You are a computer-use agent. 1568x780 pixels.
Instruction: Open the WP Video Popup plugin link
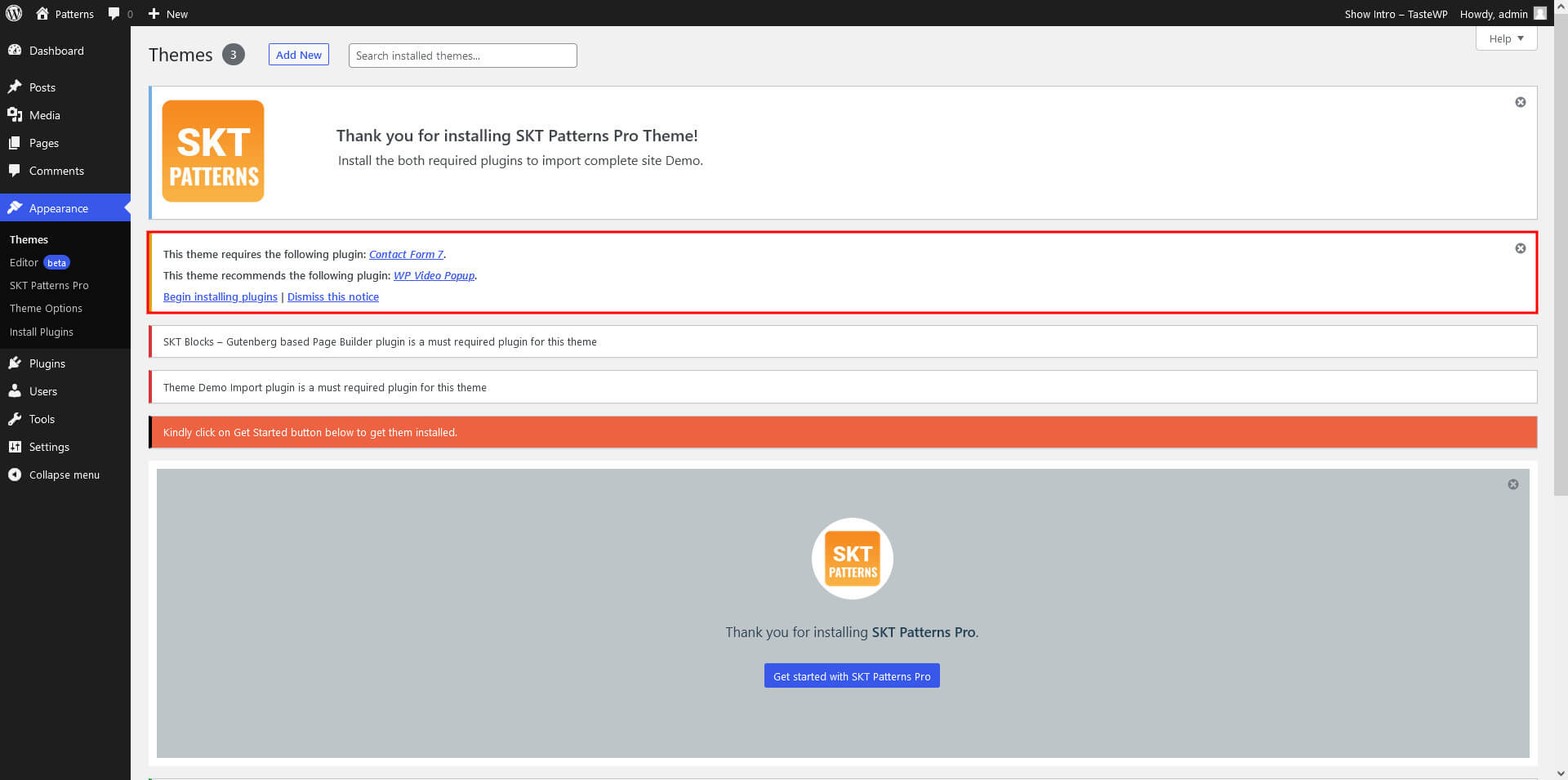(x=434, y=275)
